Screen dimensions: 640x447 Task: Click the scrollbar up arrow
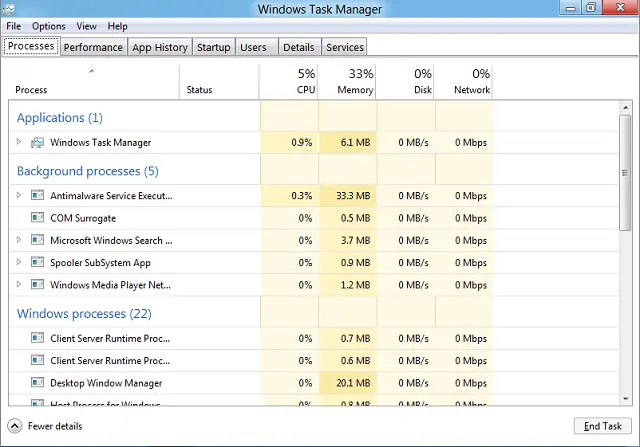pyautogui.click(x=625, y=107)
